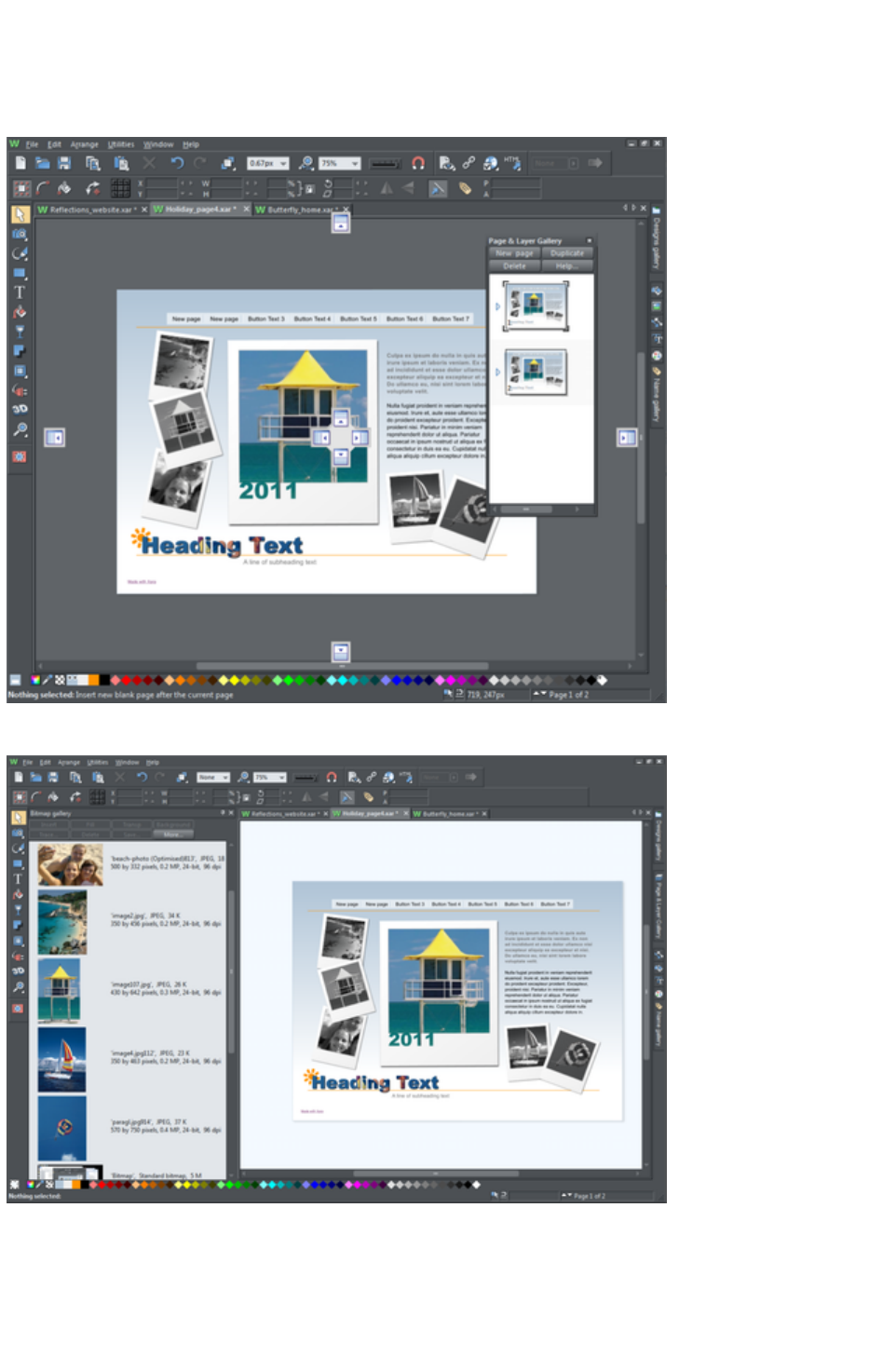The width and height of the screenshot is (896, 1357).
Task: Select the Text tool in Bitmap gallery window
Action: (18, 878)
